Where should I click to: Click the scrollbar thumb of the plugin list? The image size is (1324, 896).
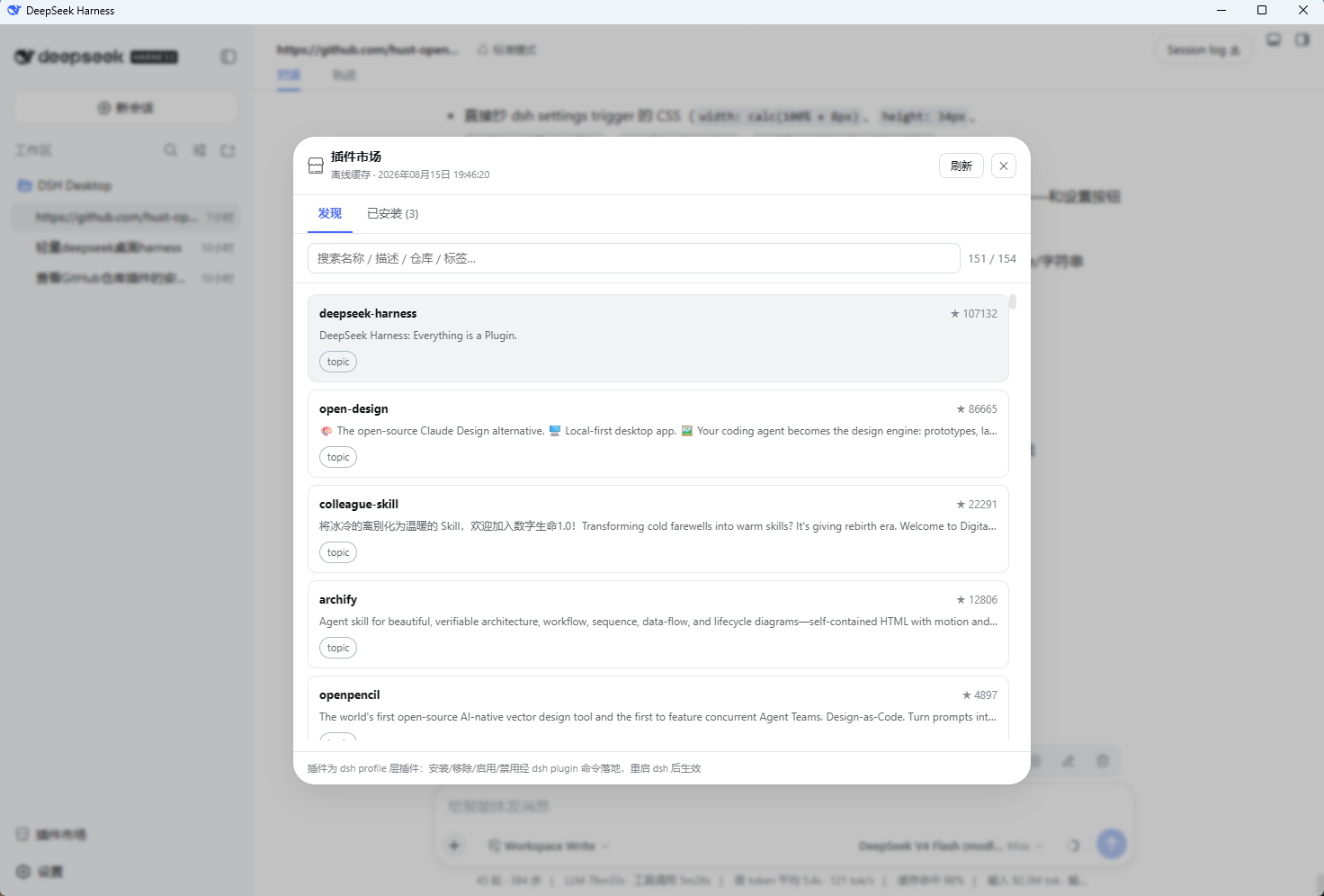1013,302
